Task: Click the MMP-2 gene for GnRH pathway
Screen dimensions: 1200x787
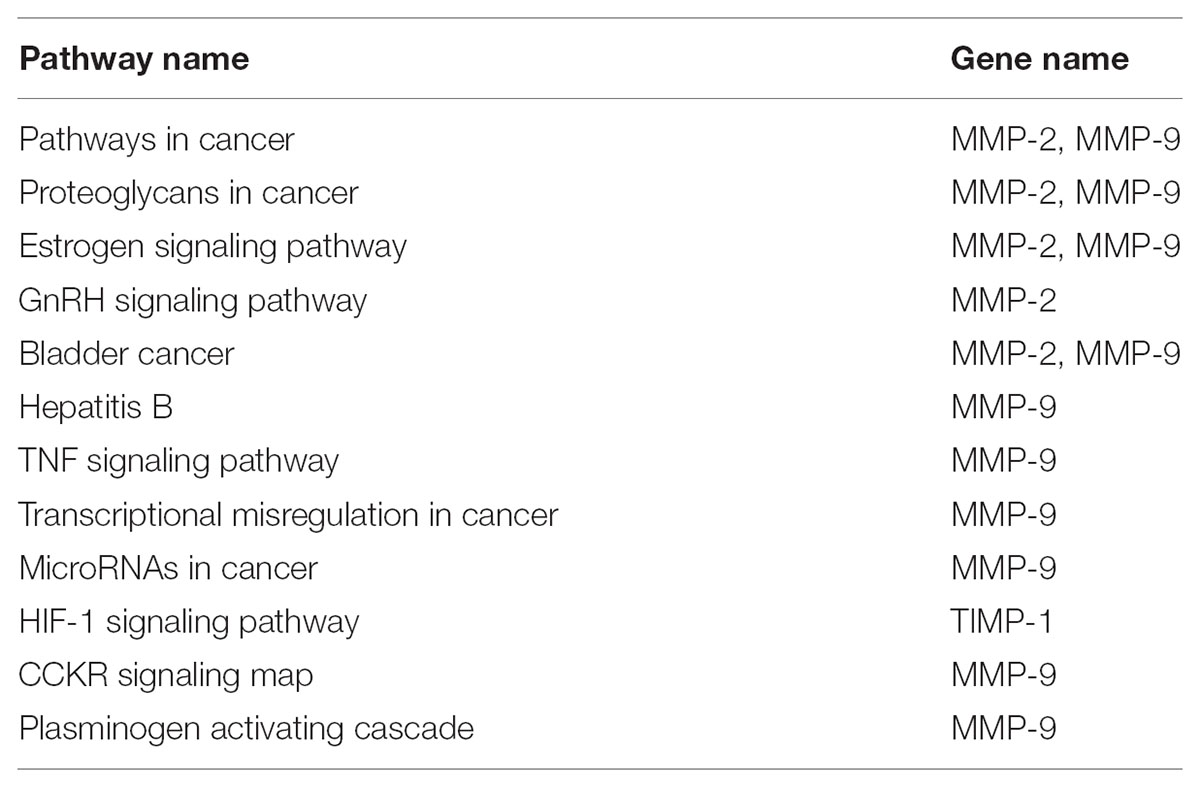Action: click(1003, 299)
